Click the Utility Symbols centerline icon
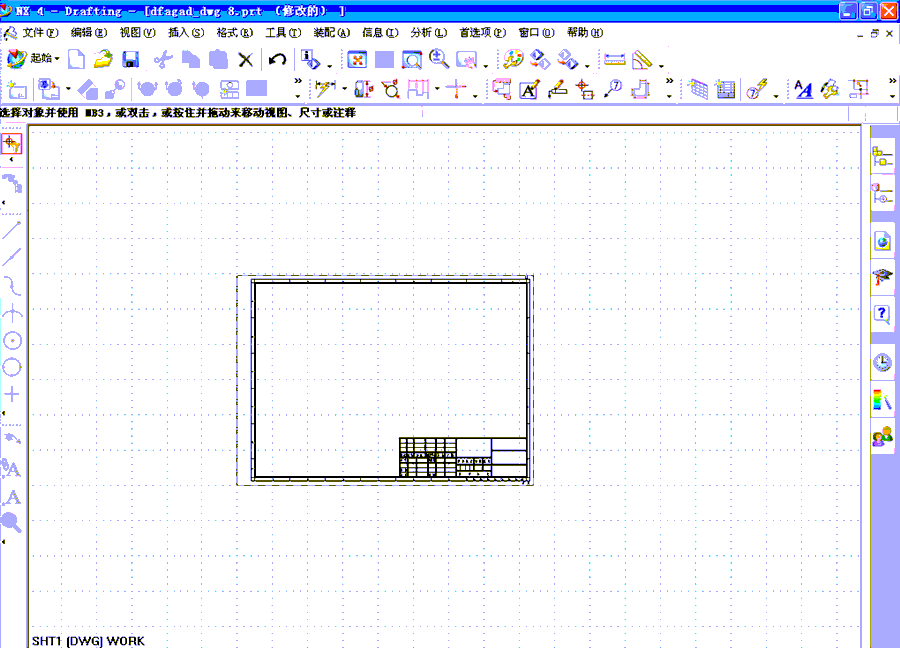 point(585,90)
